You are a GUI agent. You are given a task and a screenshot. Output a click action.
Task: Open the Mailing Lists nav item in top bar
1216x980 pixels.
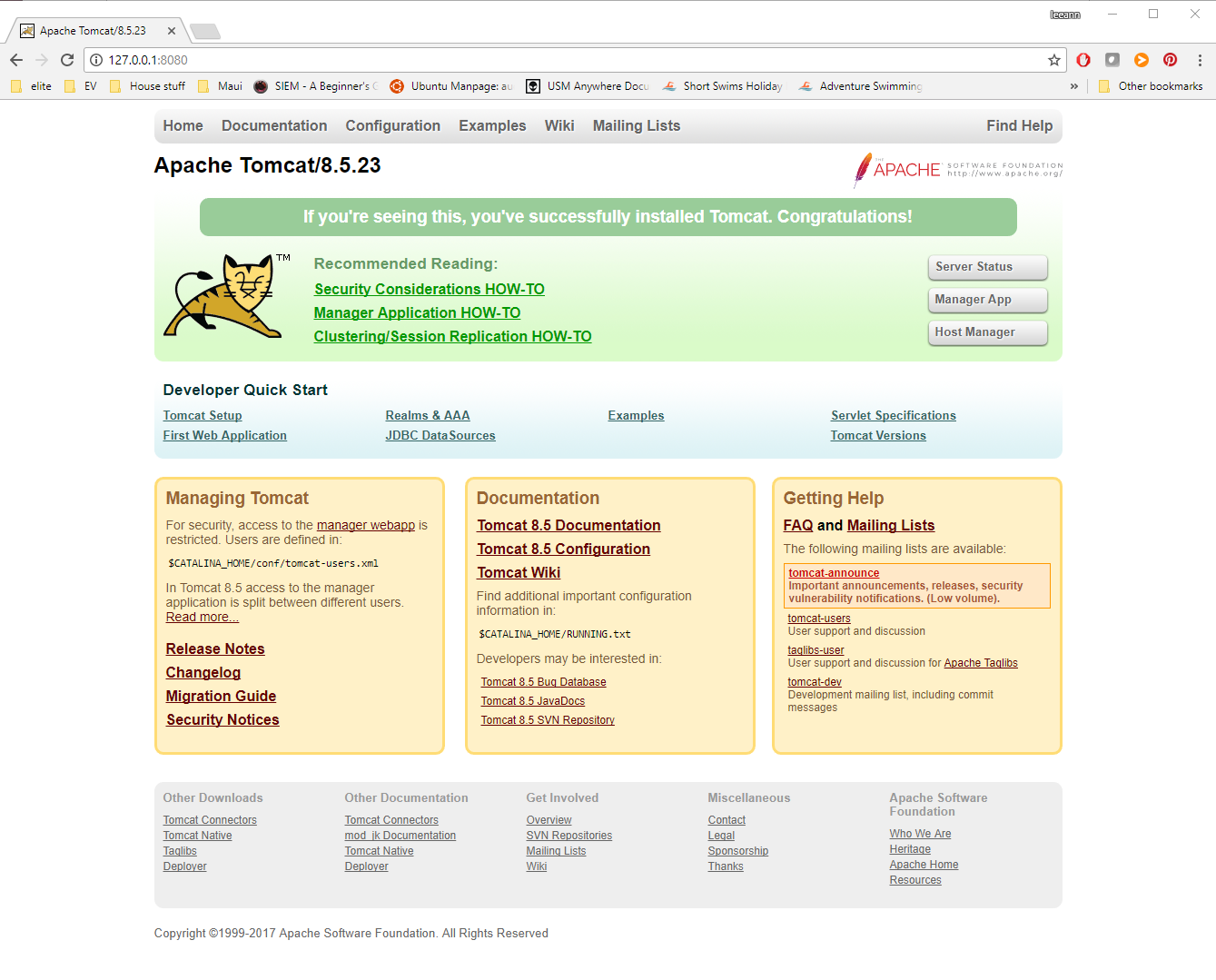pos(637,126)
